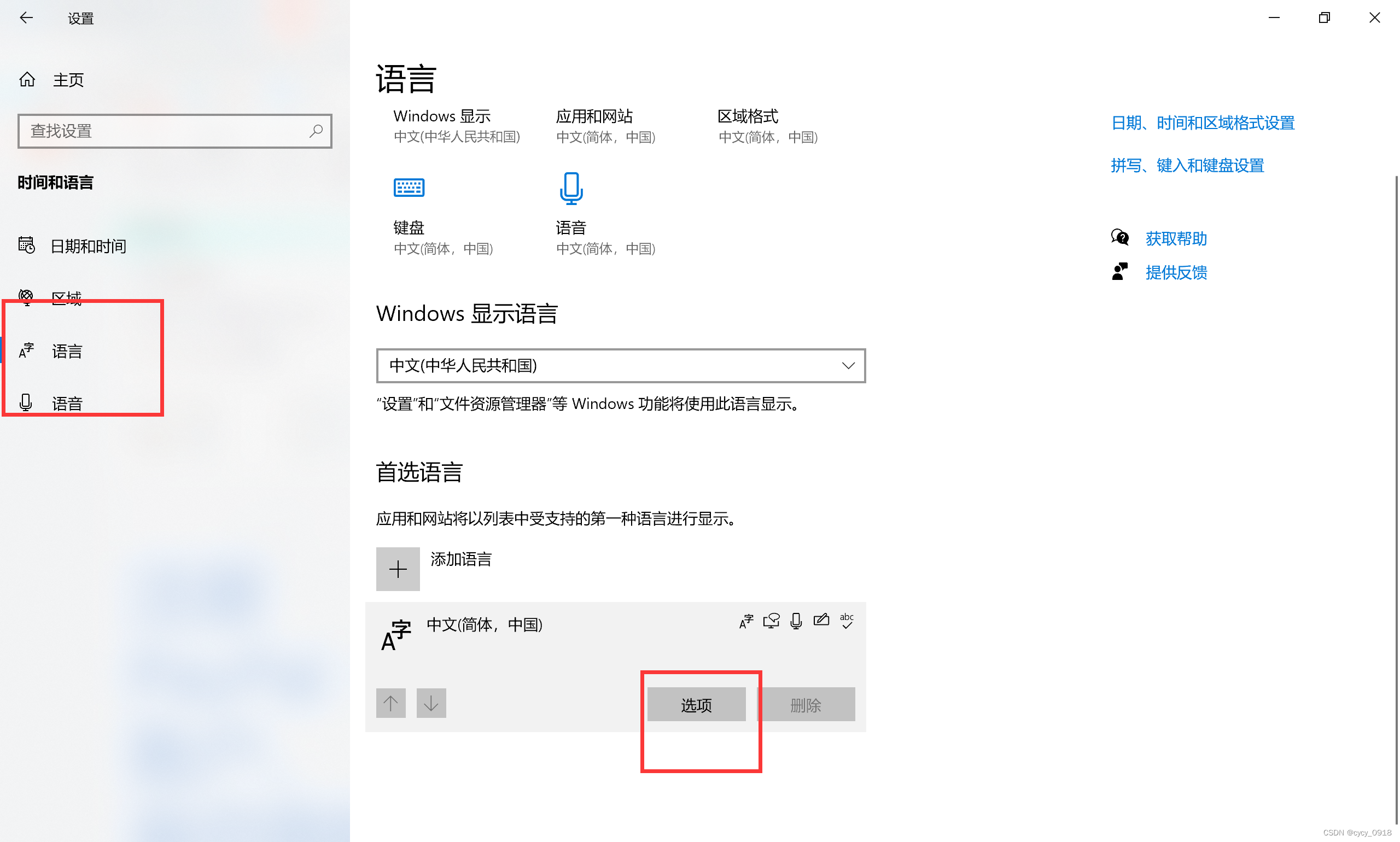Screen dimensions: 1400x842
Task: Expand the Windows display language dropdown
Action: 620,365
